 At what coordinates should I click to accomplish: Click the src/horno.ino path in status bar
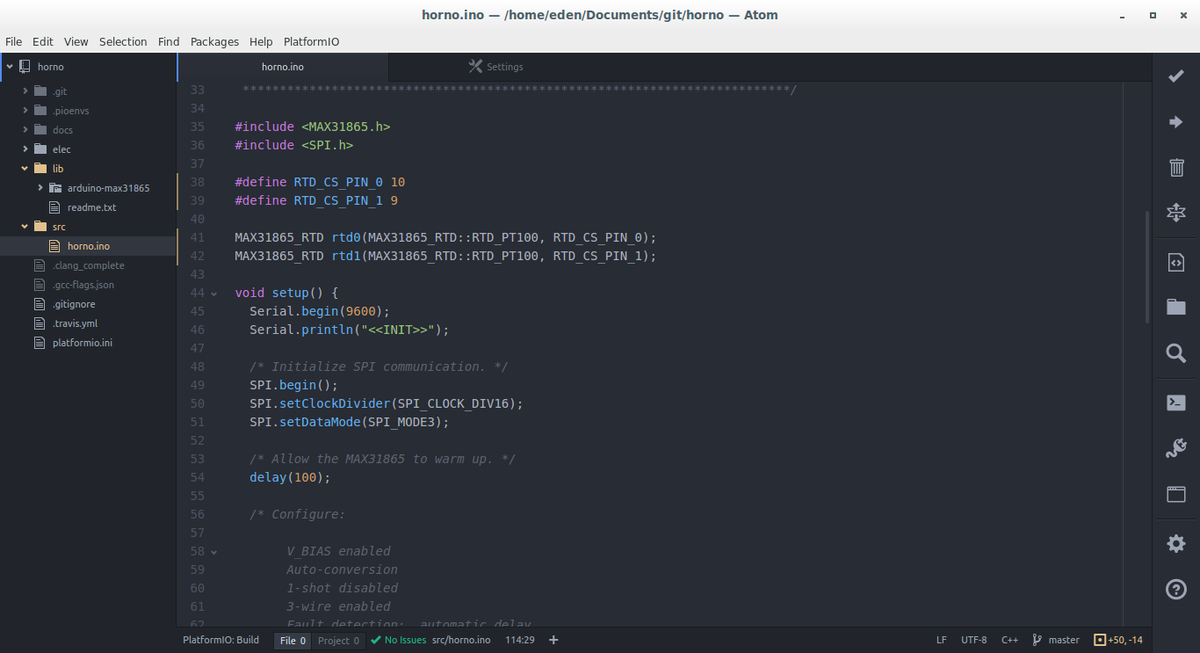pos(461,640)
